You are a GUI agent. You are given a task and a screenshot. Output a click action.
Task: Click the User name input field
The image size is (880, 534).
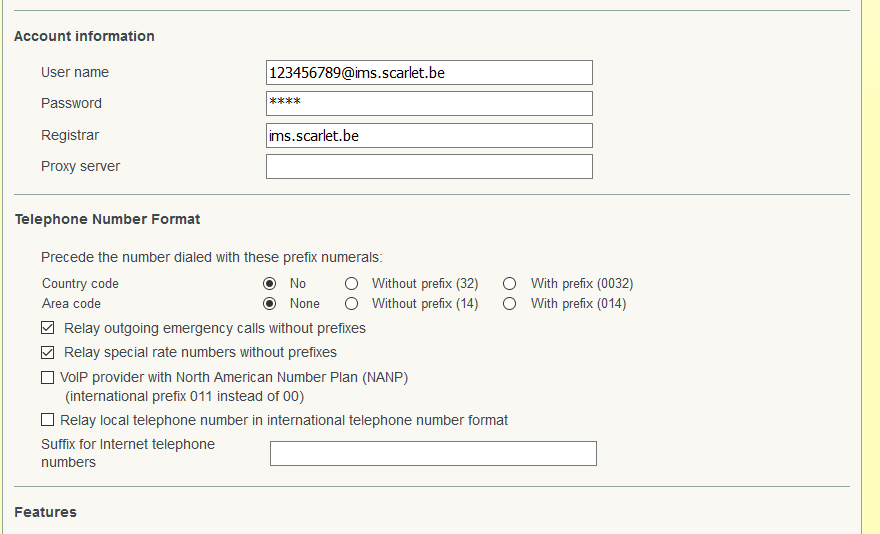point(429,73)
